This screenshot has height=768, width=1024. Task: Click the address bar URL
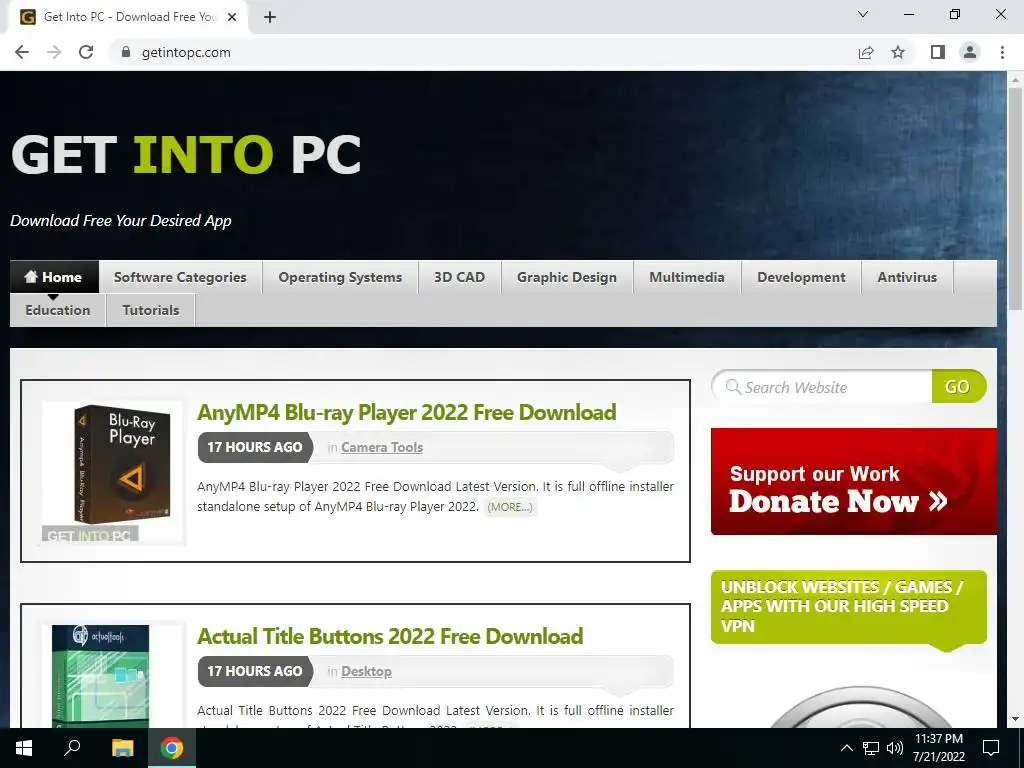(186, 52)
